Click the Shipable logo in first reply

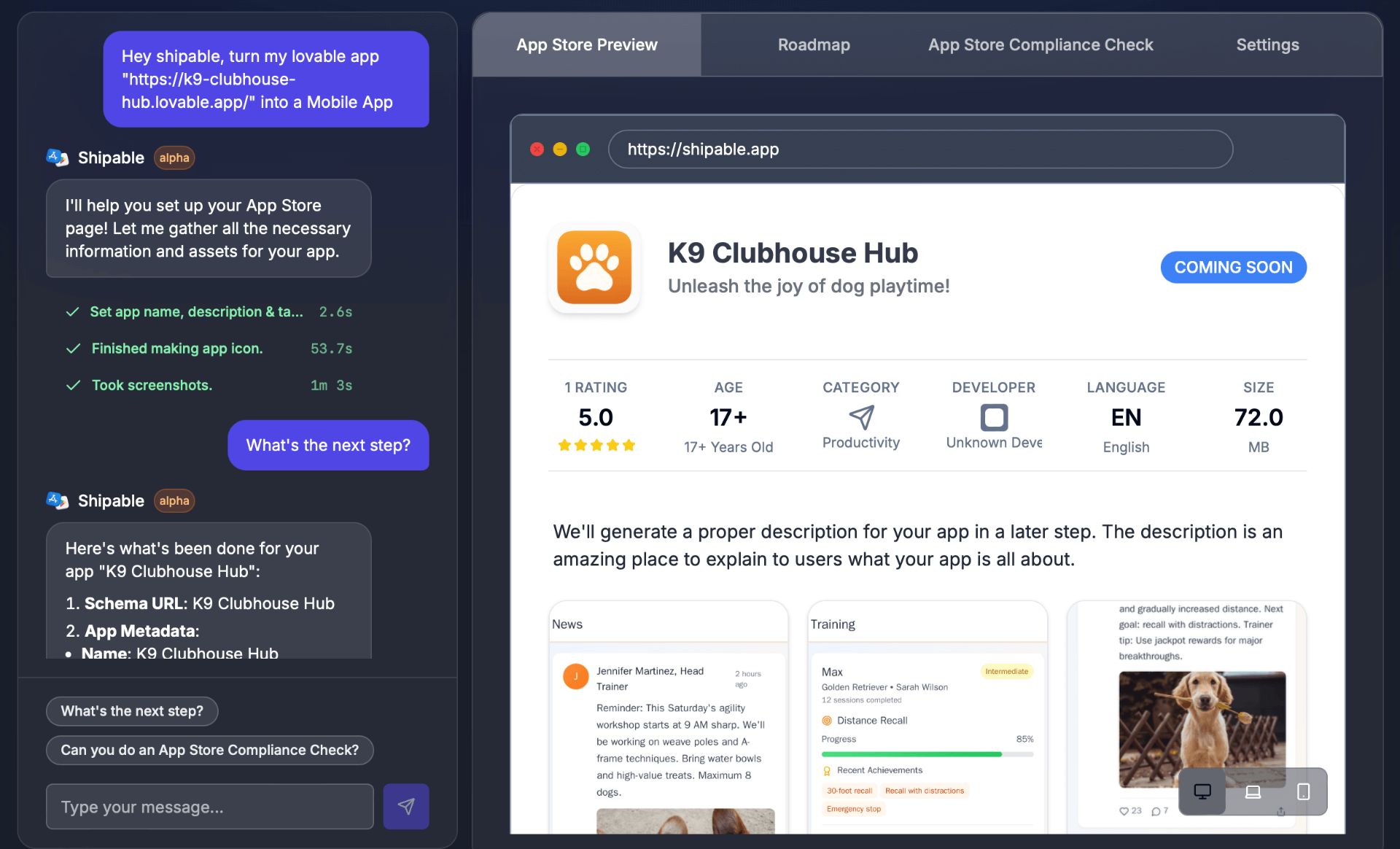tap(58, 158)
